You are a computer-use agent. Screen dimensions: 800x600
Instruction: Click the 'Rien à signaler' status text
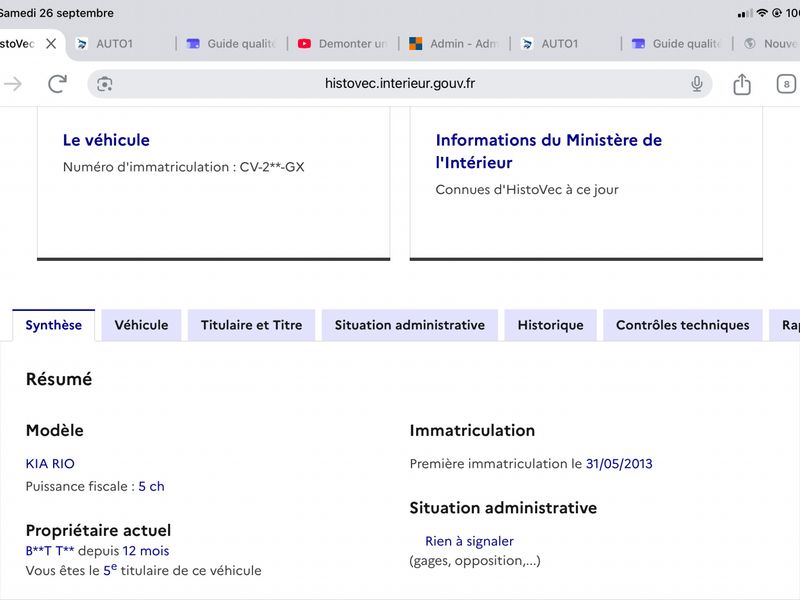coord(469,541)
